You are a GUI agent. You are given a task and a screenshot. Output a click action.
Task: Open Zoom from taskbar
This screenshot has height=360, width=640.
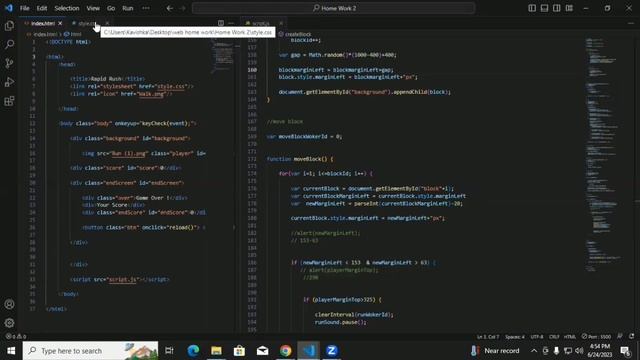tap(331, 351)
